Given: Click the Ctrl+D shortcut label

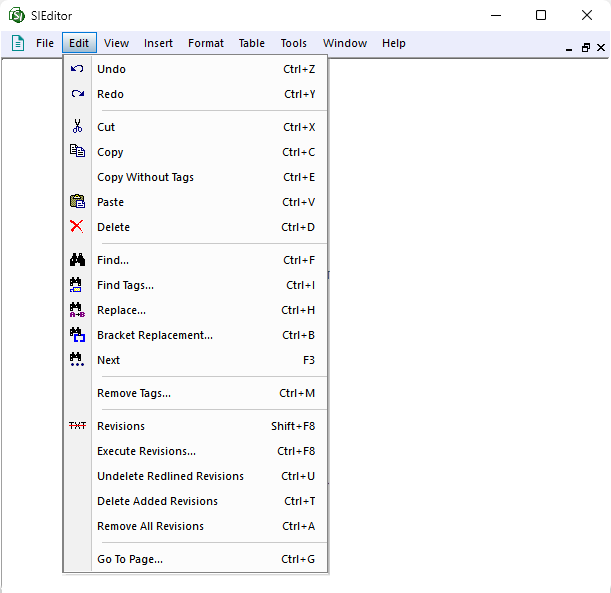Looking at the screenshot, I should click(x=298, y=227).
